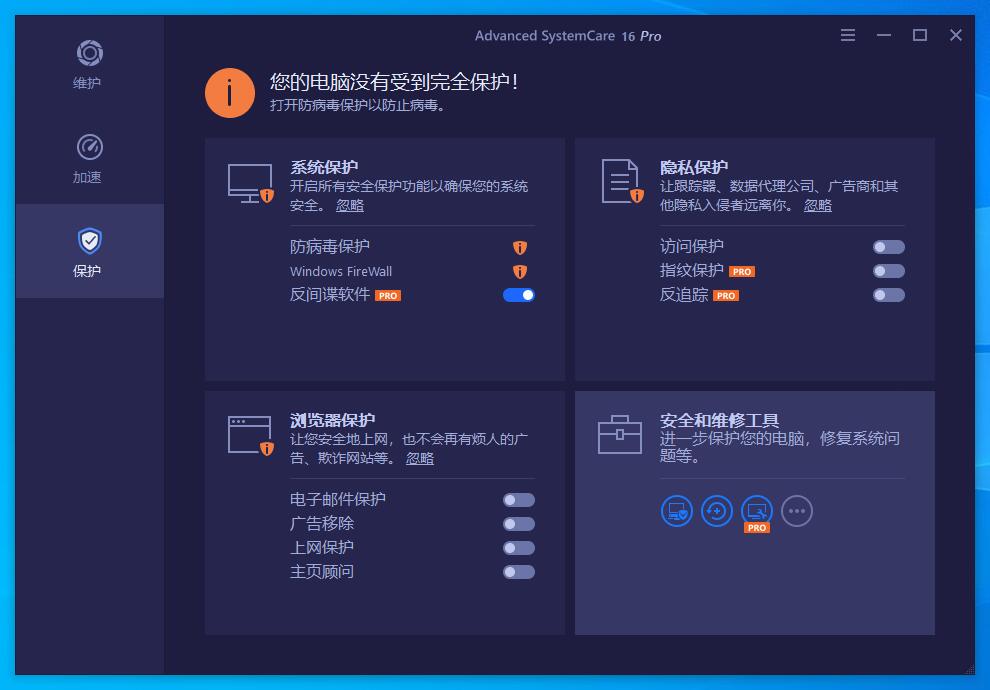Click 忽略 link under 系统保护
Image resolution: width=990 pixels, height=690 pixels.
(350, 206)
